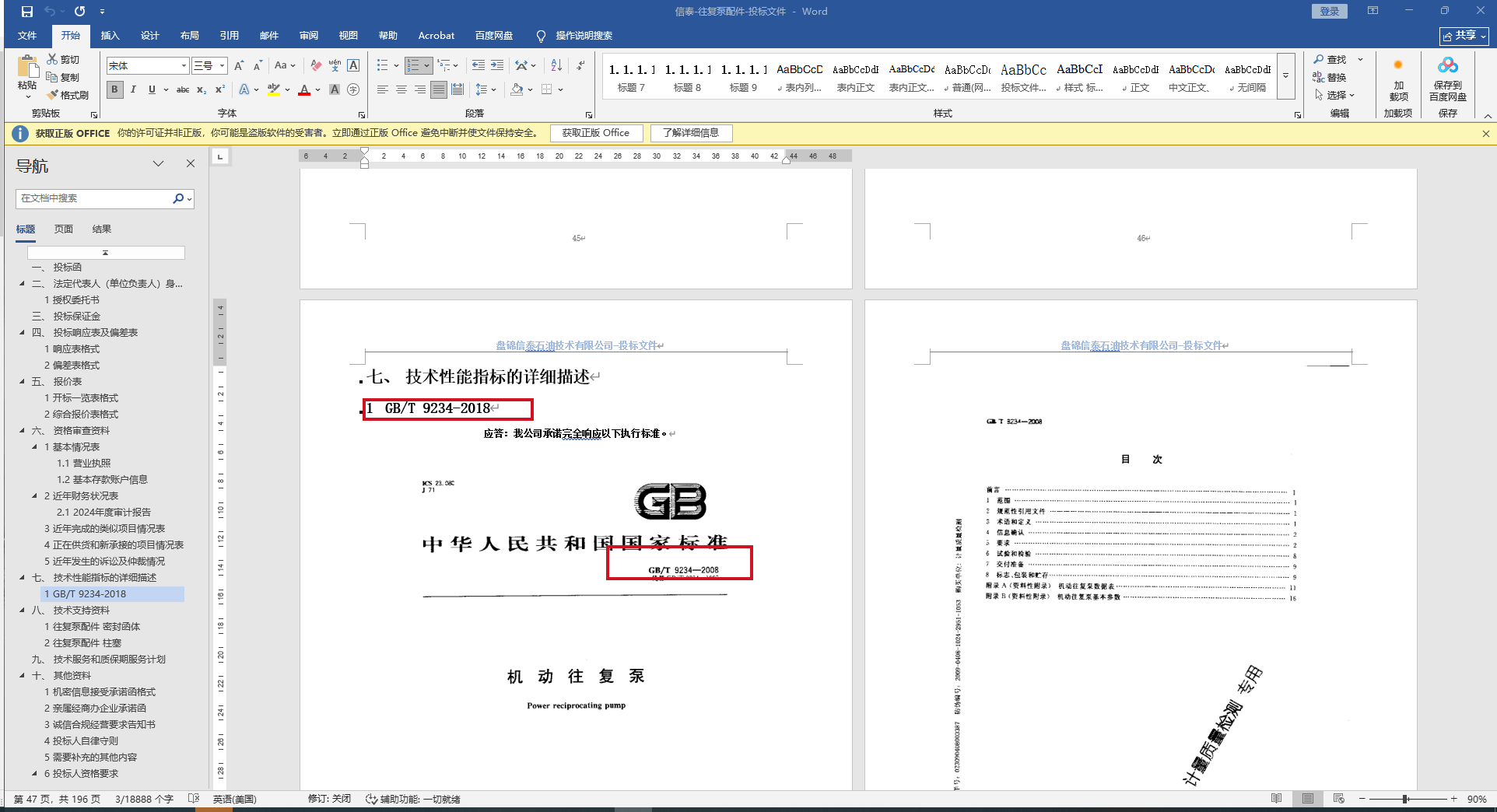Open the font name dropdown (宋体)
The image size is (1497, 812).
coord(184,66)
